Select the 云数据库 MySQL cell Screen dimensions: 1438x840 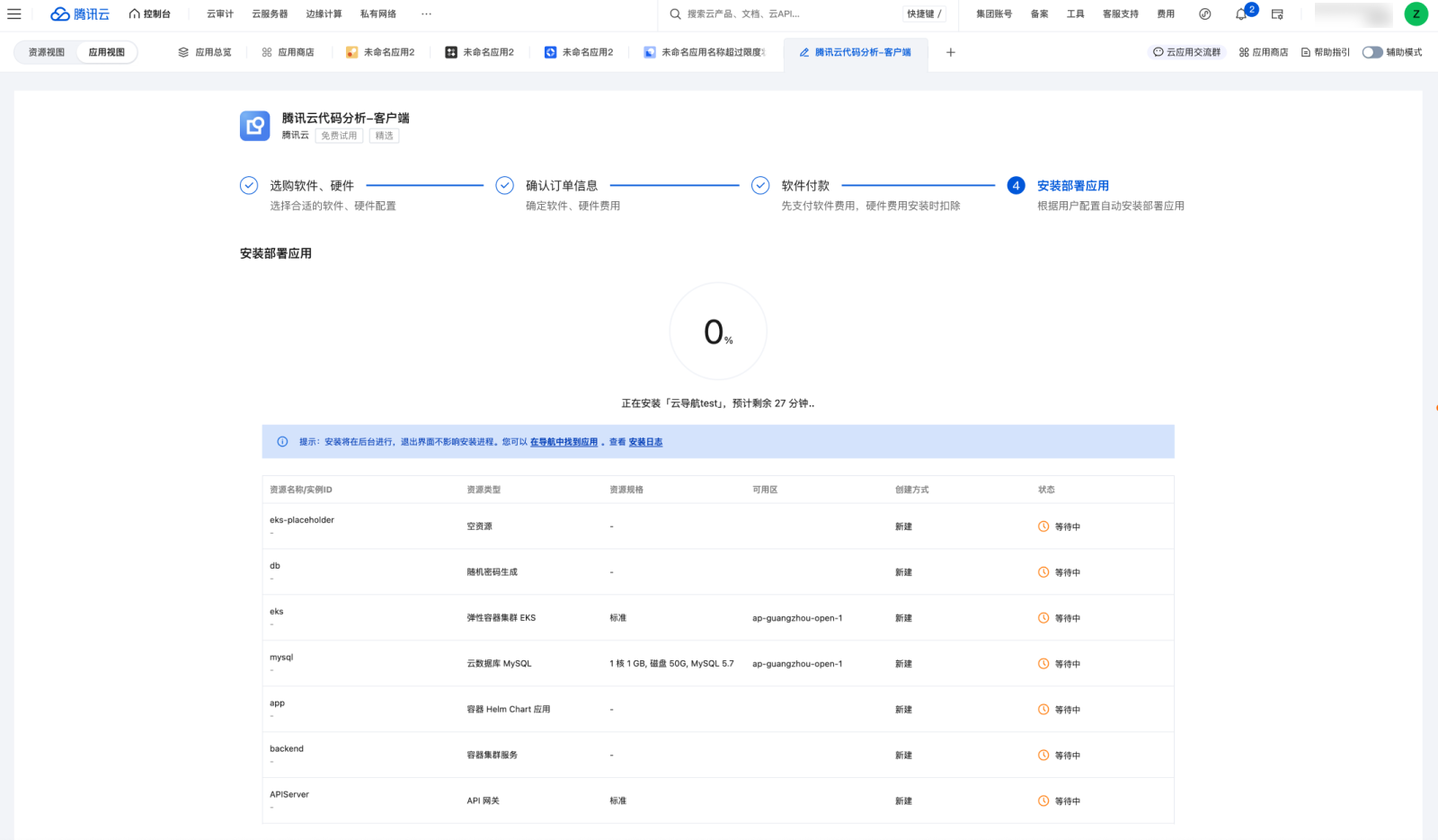499,664
